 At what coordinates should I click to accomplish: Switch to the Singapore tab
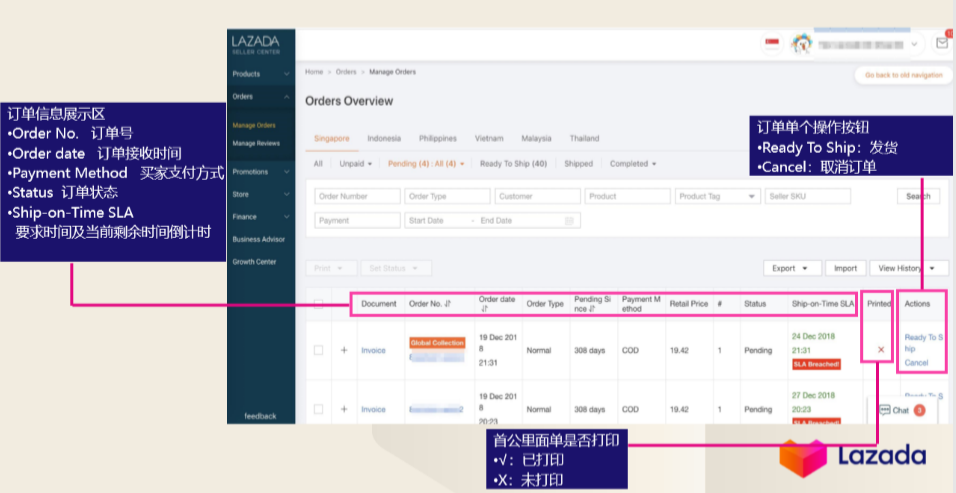point(332,138)
